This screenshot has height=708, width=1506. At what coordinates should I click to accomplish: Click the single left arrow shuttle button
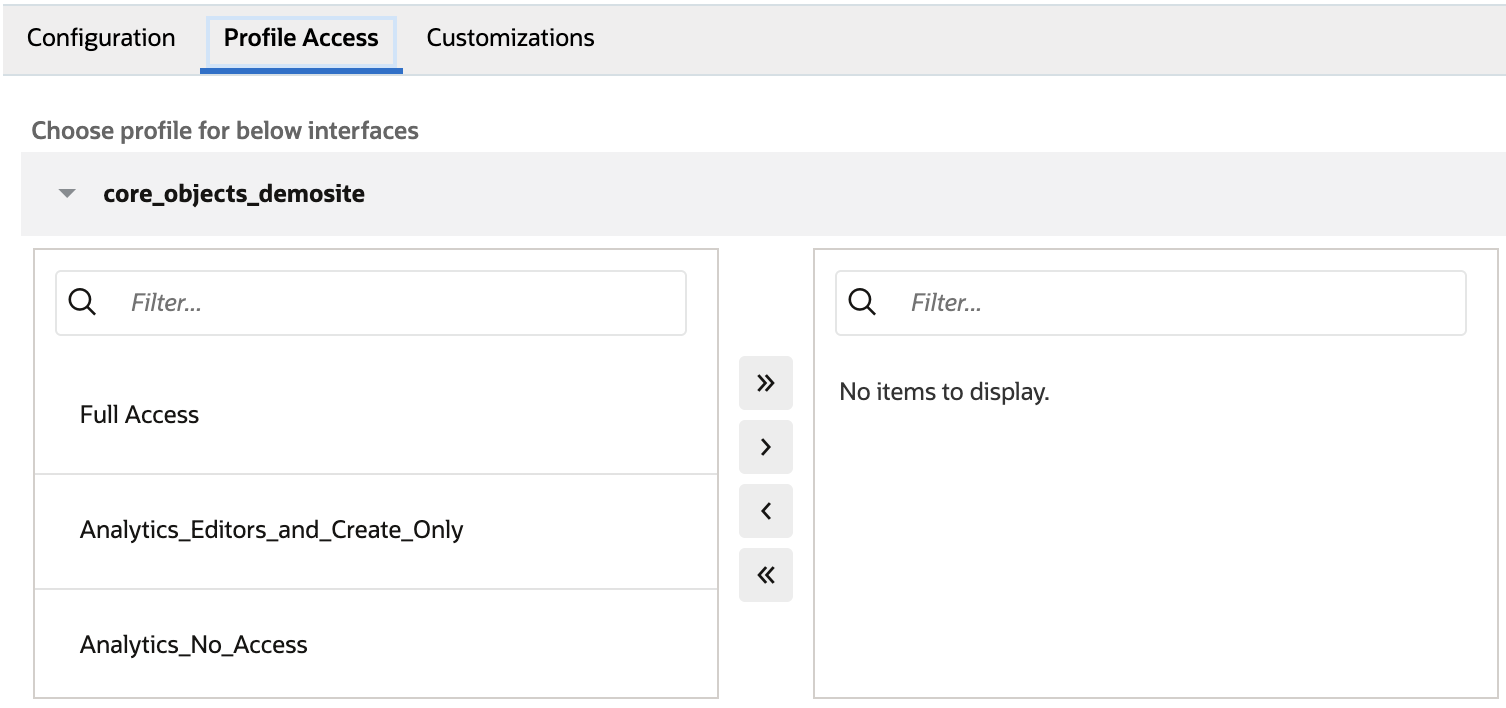tap(765, 510)
